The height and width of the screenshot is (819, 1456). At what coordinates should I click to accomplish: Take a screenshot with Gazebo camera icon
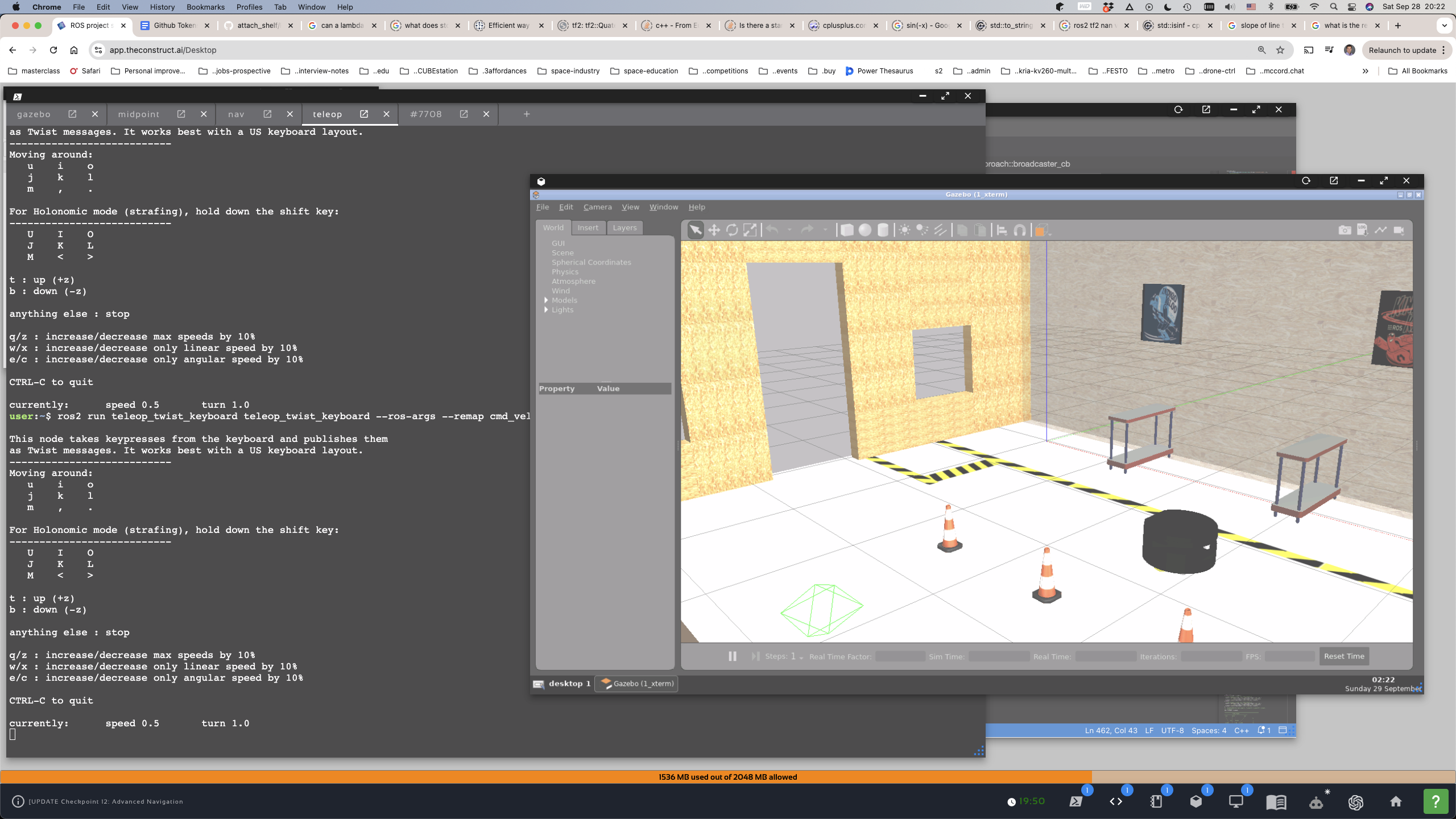point(1345,230)
